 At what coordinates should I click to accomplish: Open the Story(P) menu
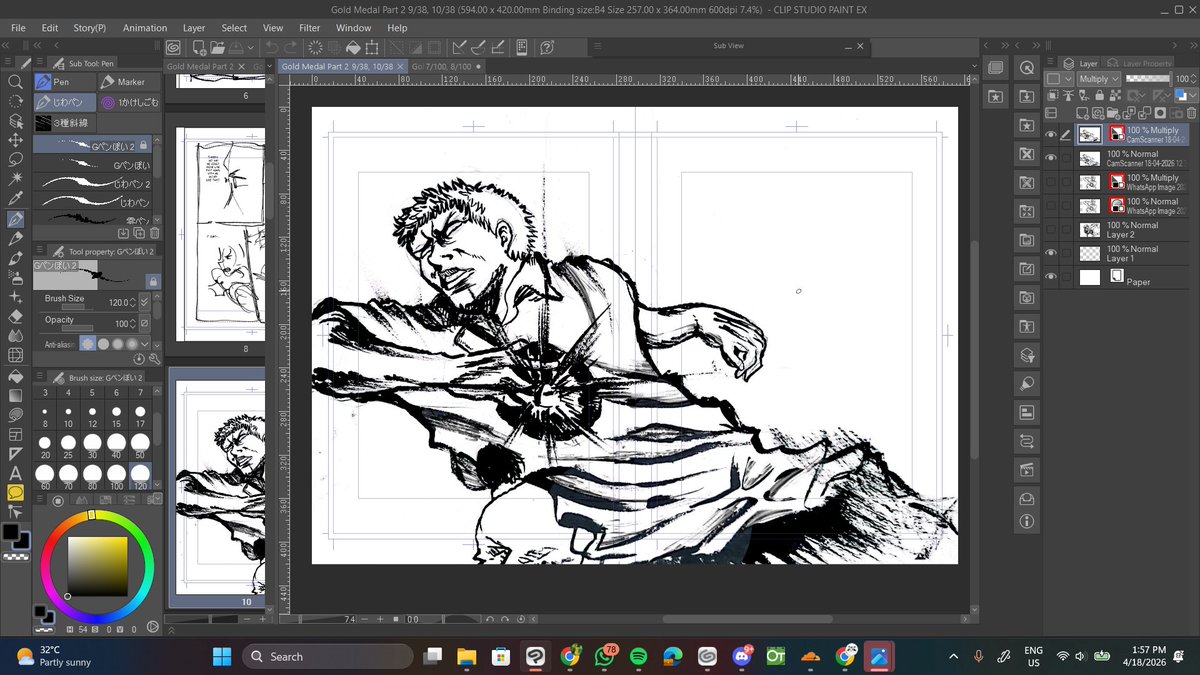coord(90,28)
